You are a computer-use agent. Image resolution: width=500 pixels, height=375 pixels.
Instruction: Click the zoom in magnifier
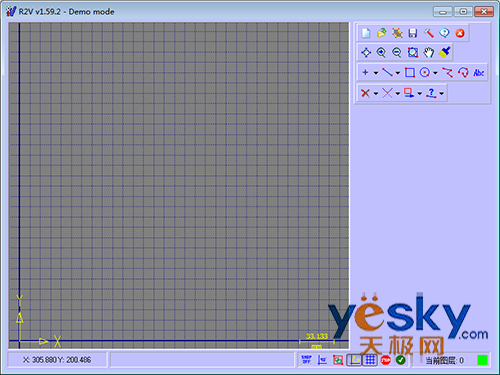[x=381, y=52]
